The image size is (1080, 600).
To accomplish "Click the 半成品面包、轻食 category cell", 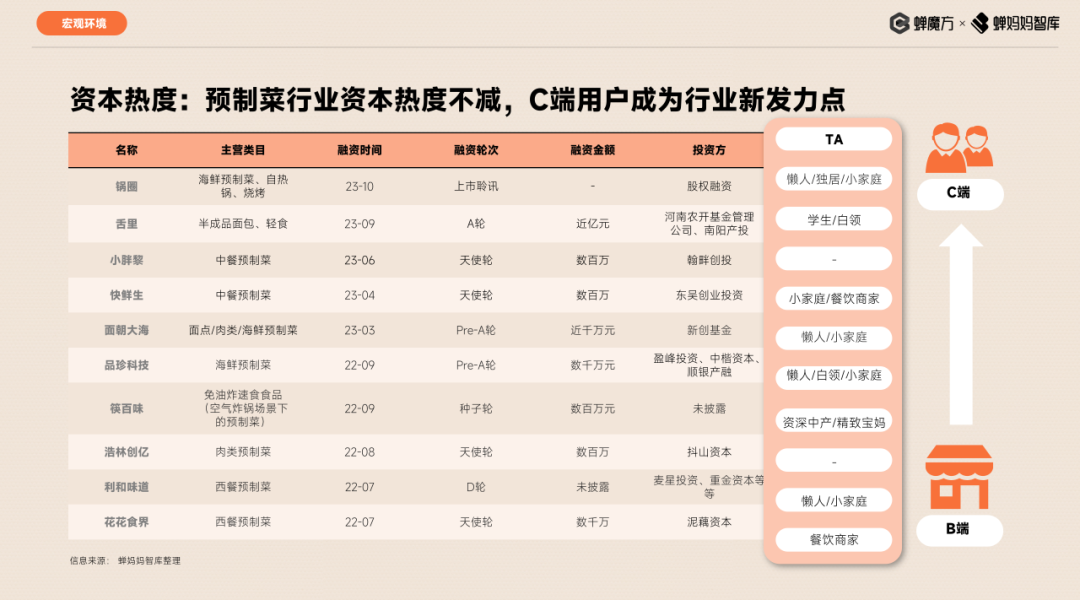I will 243,224.
